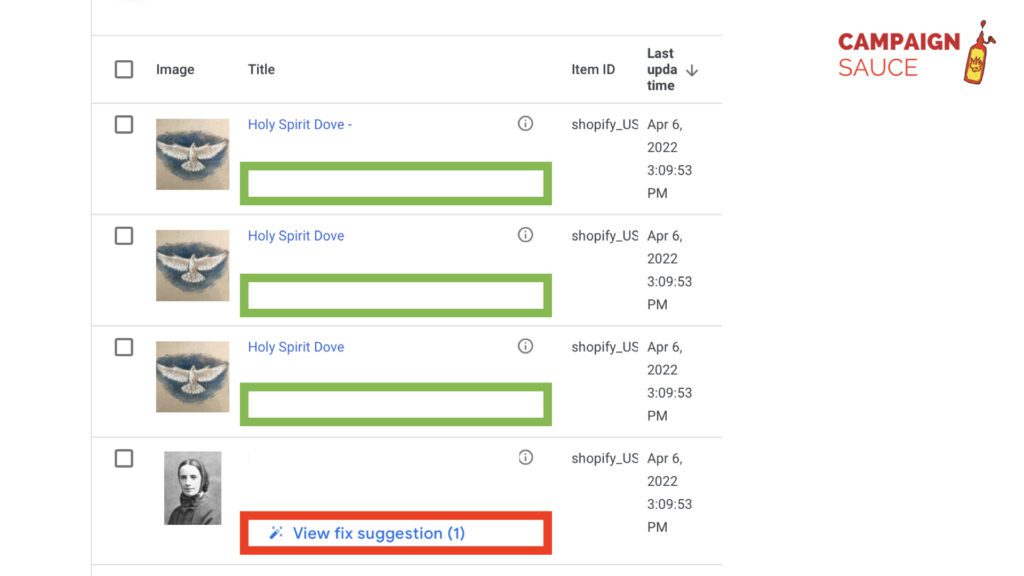Click the Campaign Sauce bottle logo
This screenshot has width=1024, height=576.
tap(978, 52)
